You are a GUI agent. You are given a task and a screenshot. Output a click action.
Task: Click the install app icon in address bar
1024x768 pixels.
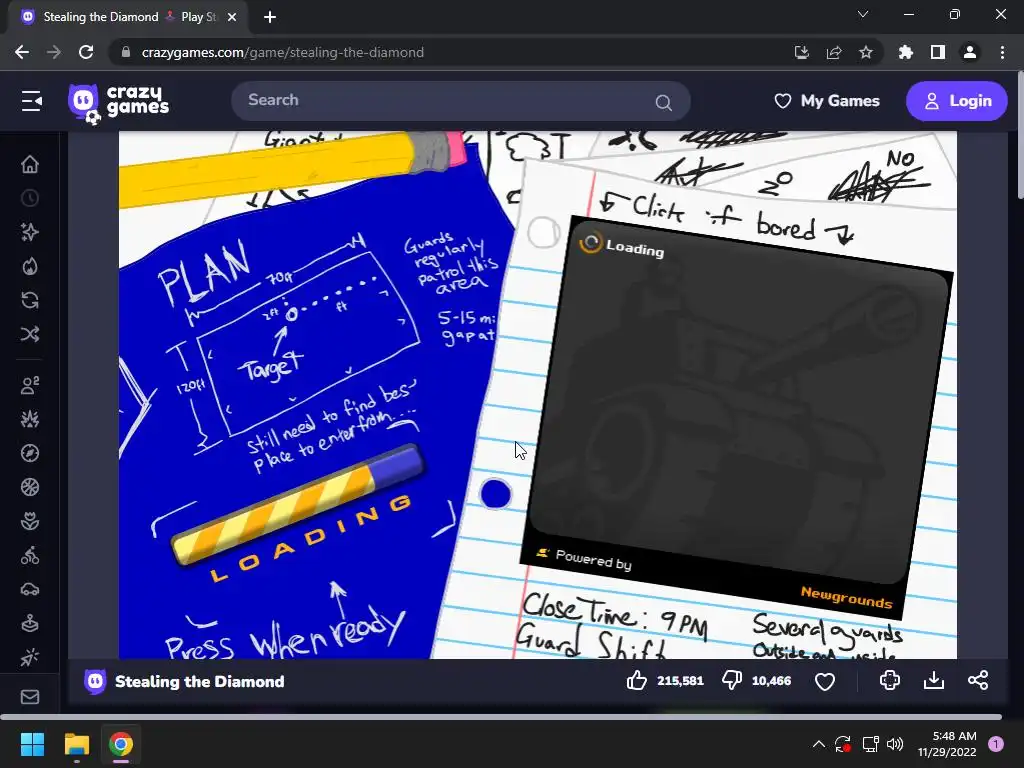801,52
